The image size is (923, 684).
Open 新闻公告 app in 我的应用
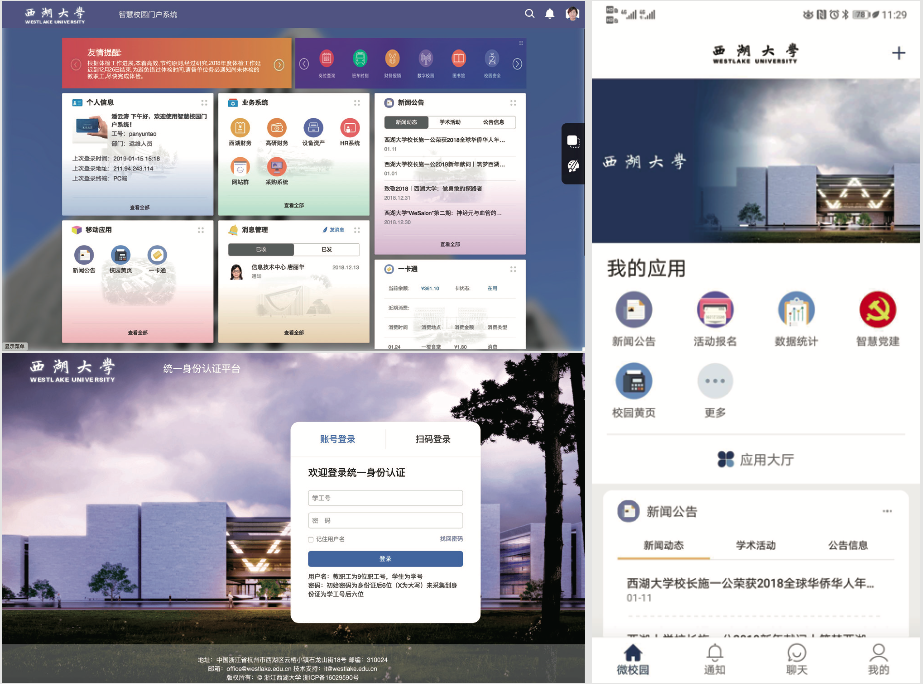coord(634,310)
